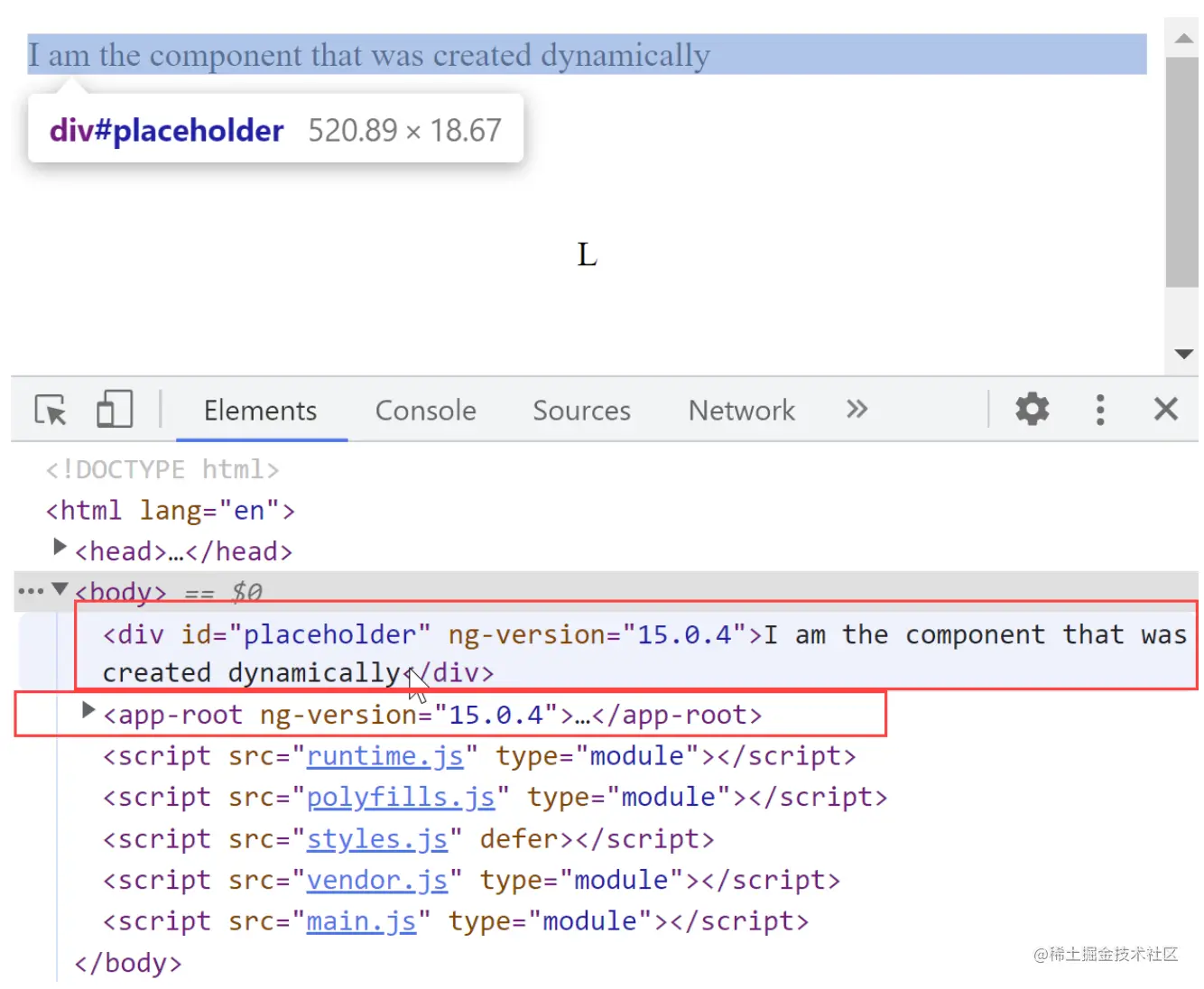1204x989 pixels.
Task: Click the page's vertical scrollbar thumb
Action: [1182, 172]
